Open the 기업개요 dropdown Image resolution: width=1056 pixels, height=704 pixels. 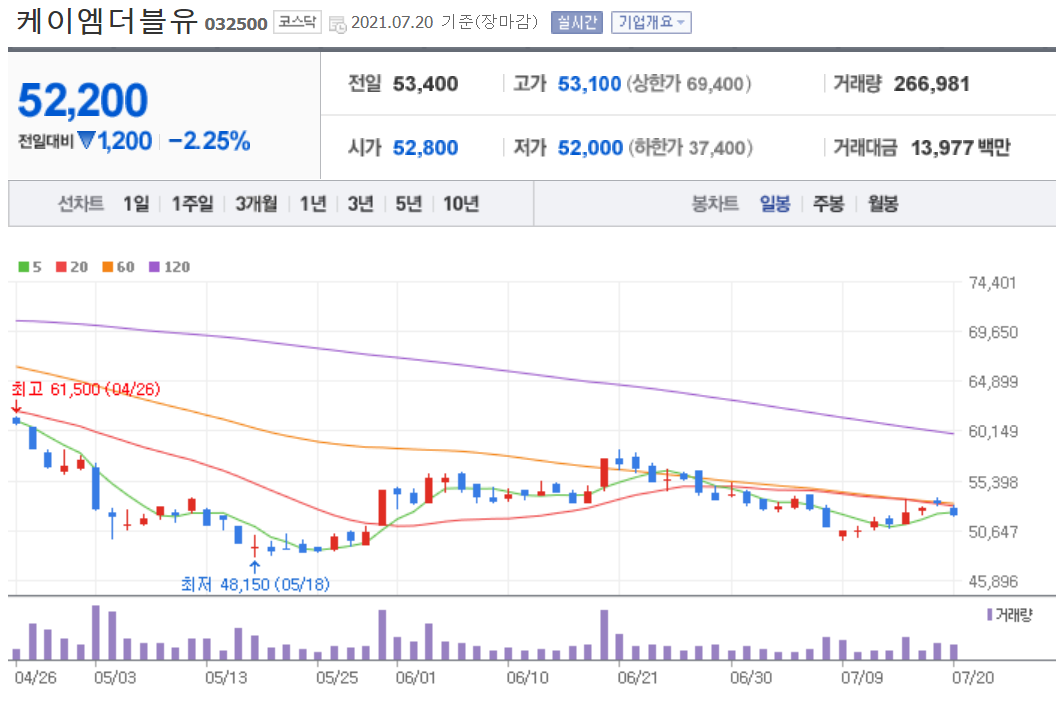coord(651,22)
